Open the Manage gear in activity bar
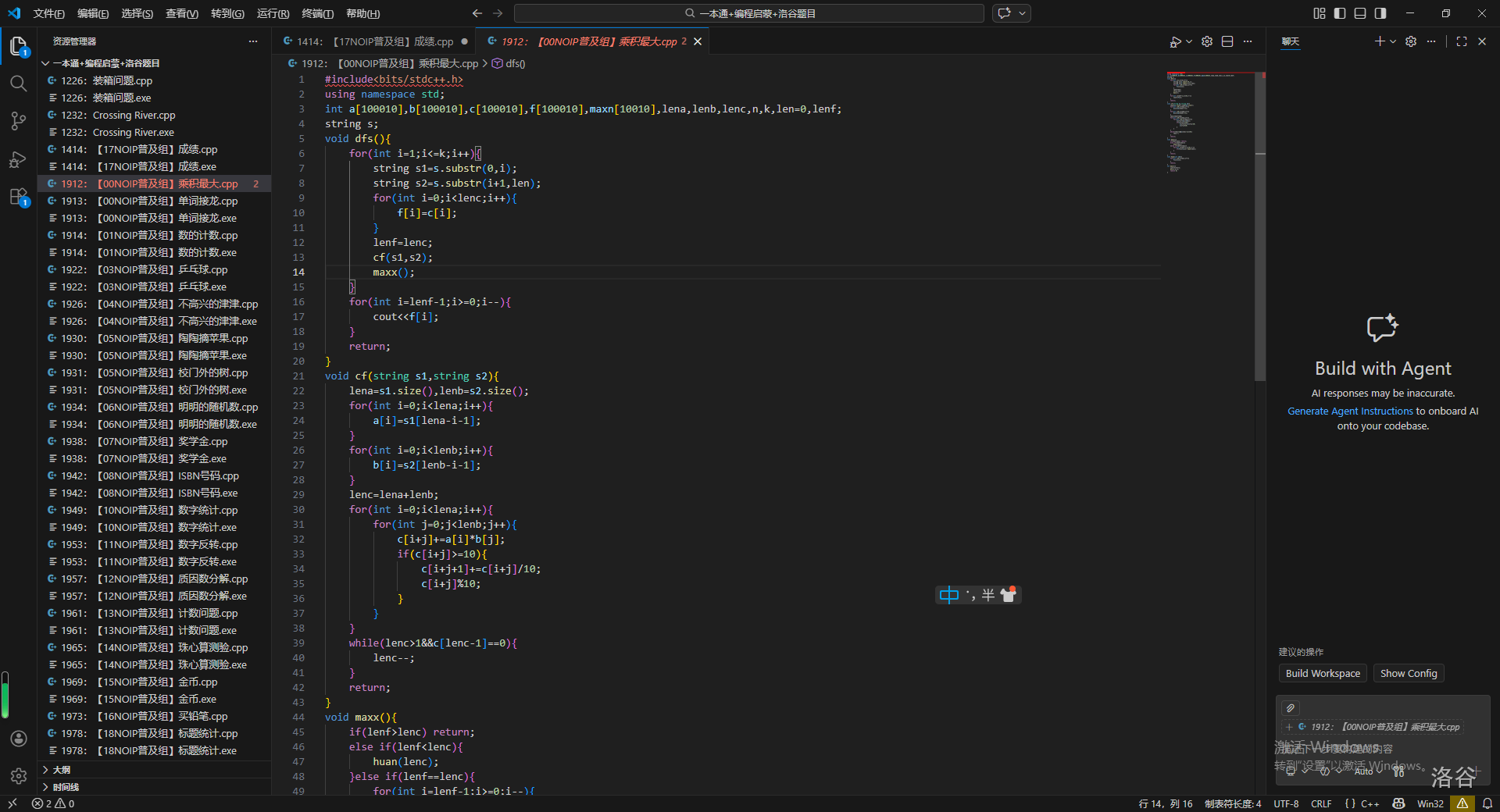The height and width of the screenshot is (812, 1500). (x=19, y=776)
